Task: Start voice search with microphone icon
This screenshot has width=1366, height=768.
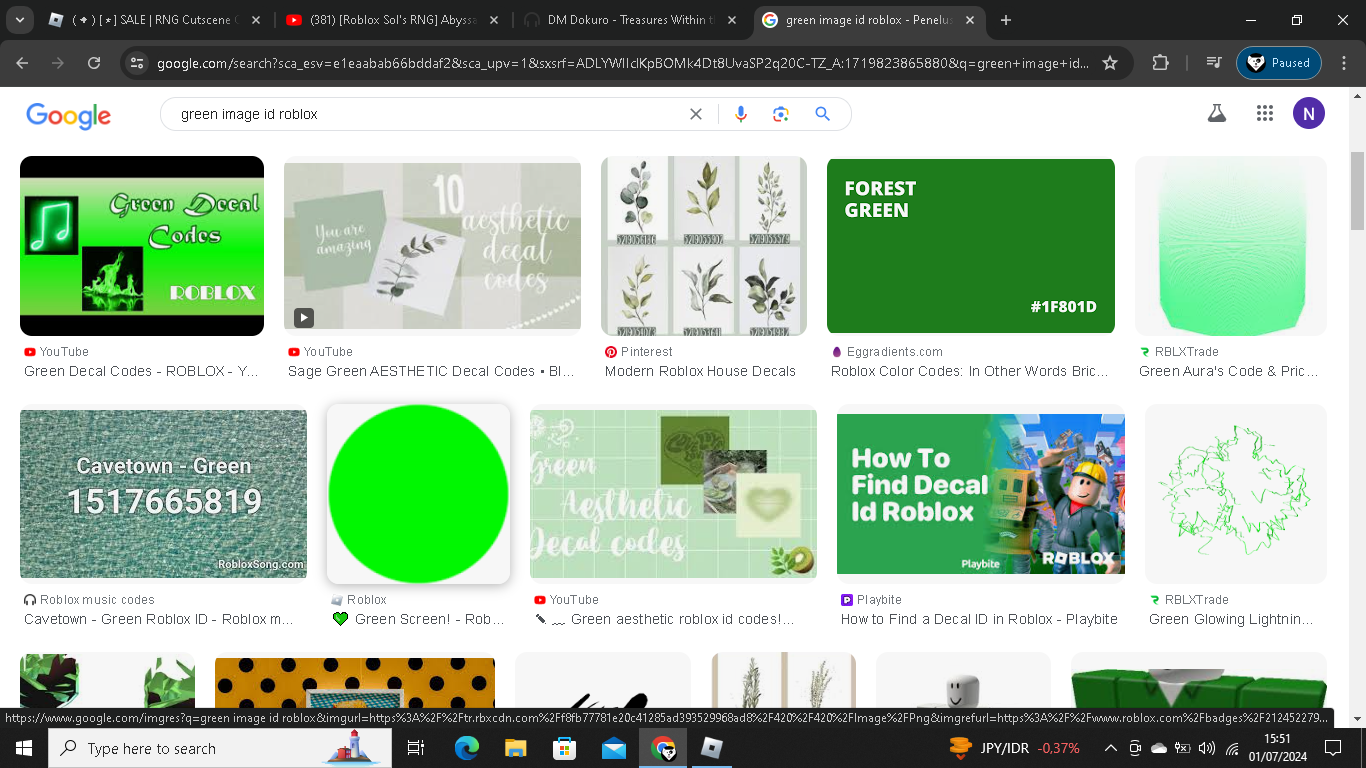Action: click(741, 114)
